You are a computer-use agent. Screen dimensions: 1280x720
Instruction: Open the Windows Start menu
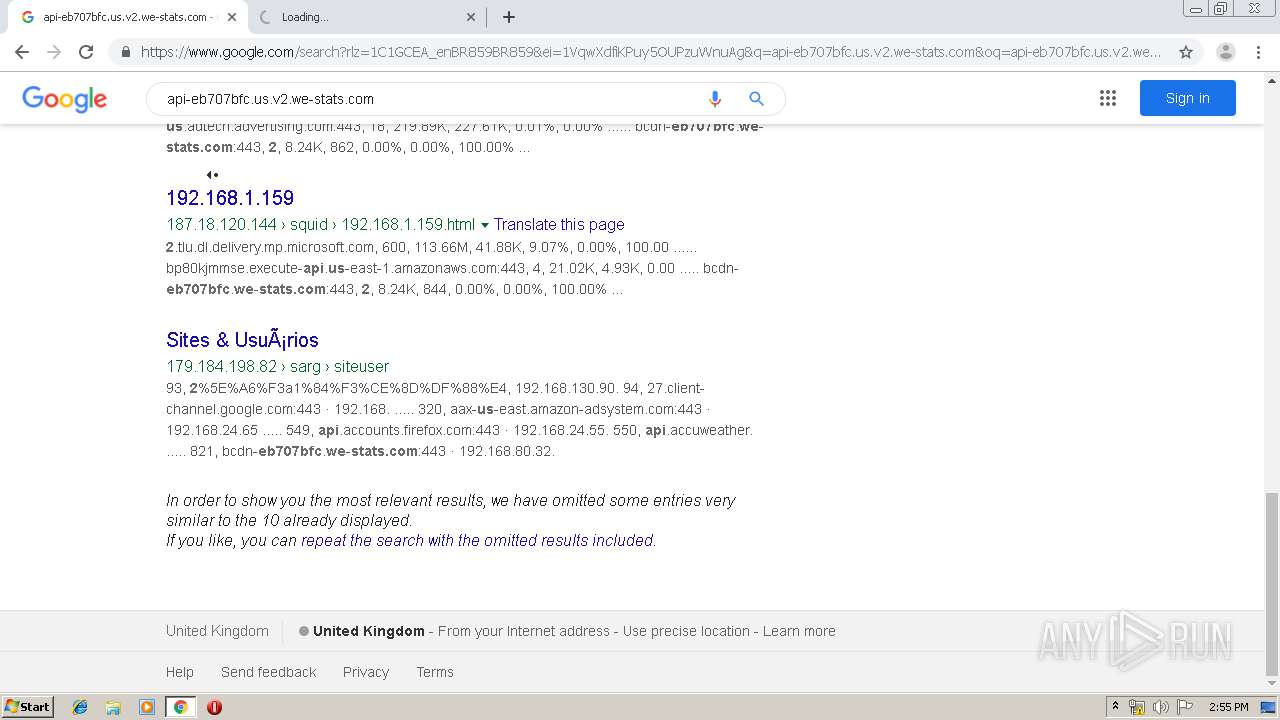point(28,707)
